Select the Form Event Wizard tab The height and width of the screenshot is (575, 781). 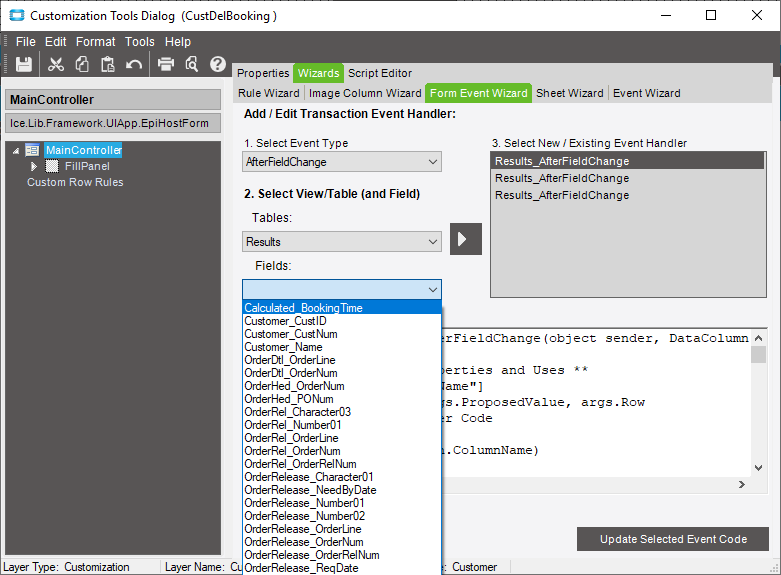(478, 93)
